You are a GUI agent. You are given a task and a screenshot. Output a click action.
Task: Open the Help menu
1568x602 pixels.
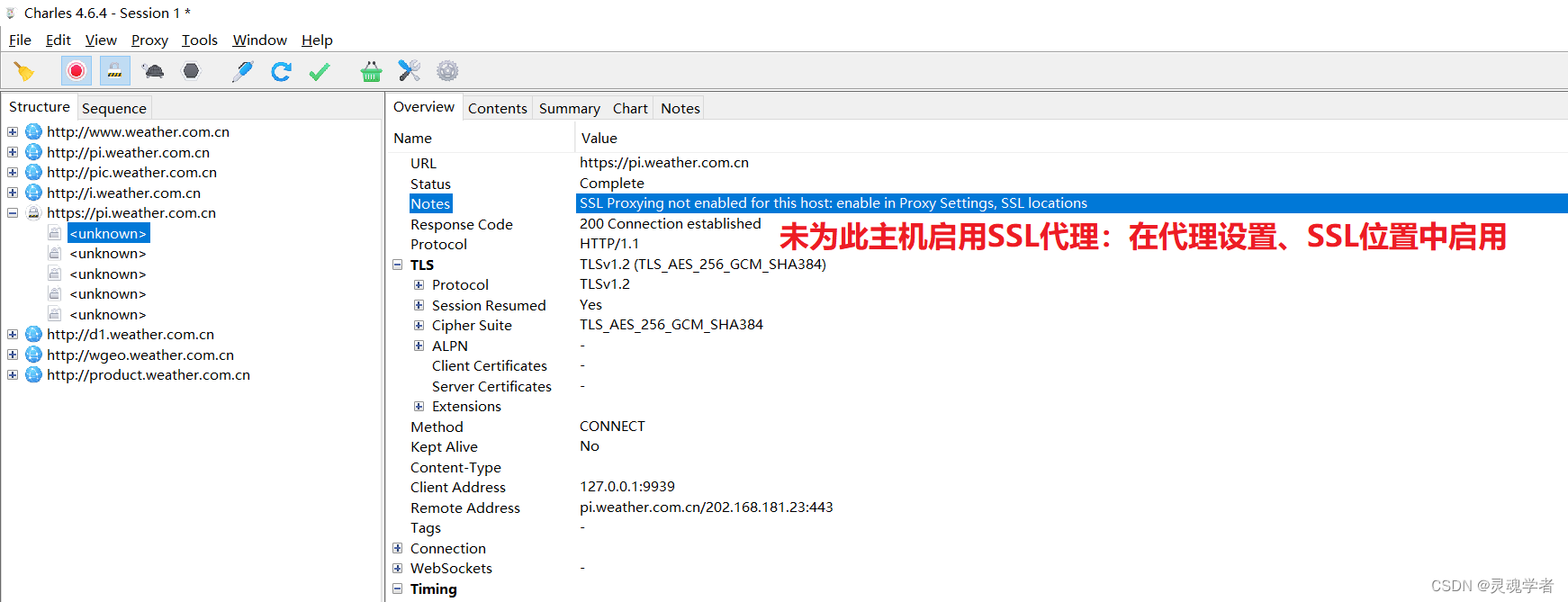tap(317, 40)
